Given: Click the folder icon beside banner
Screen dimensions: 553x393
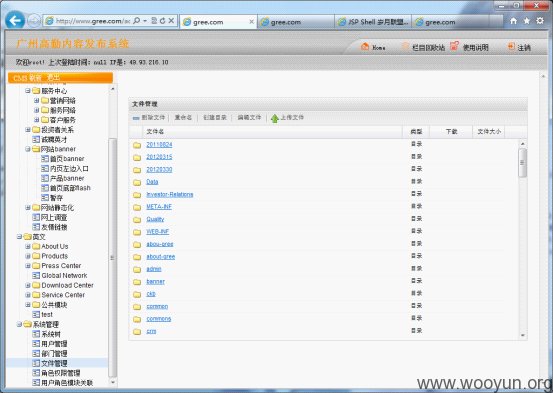Looking at the screenshot, I should pos(137,282).
